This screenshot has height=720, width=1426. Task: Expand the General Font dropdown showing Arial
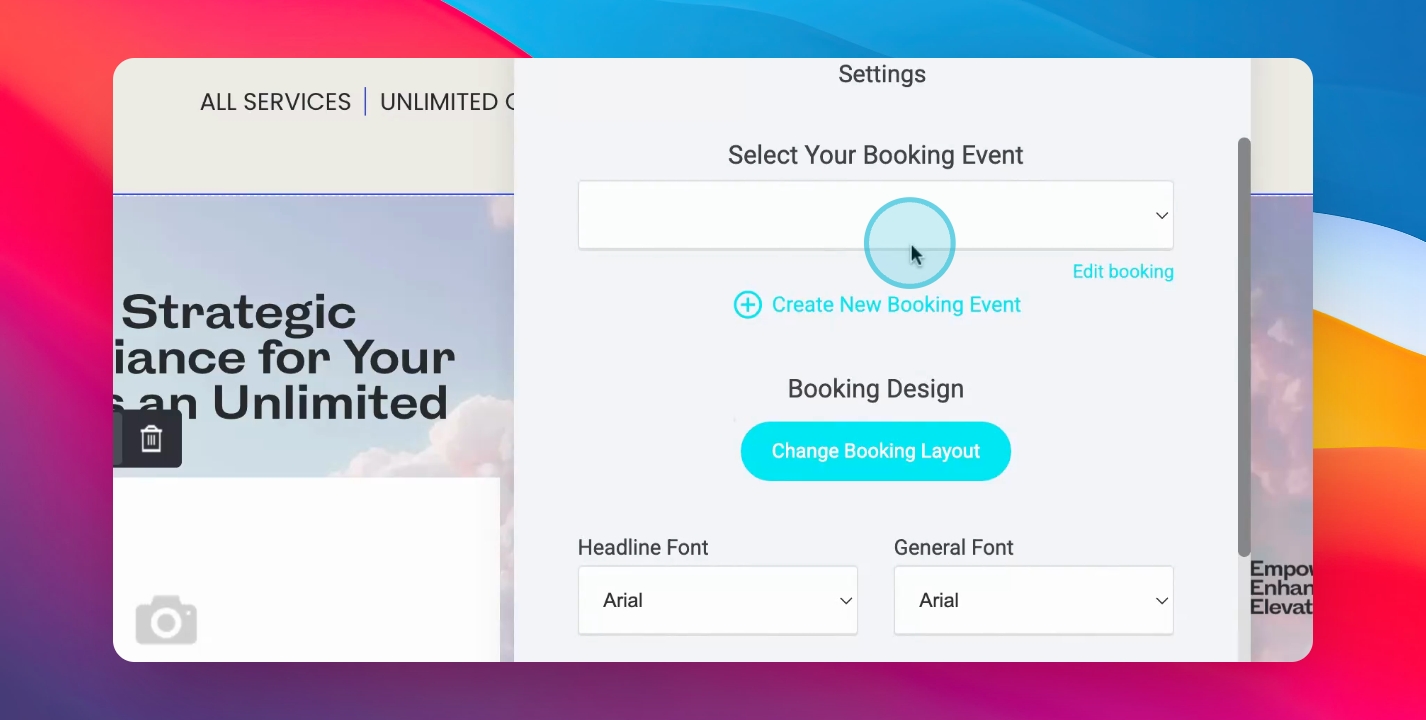(x=1034, y=600)
